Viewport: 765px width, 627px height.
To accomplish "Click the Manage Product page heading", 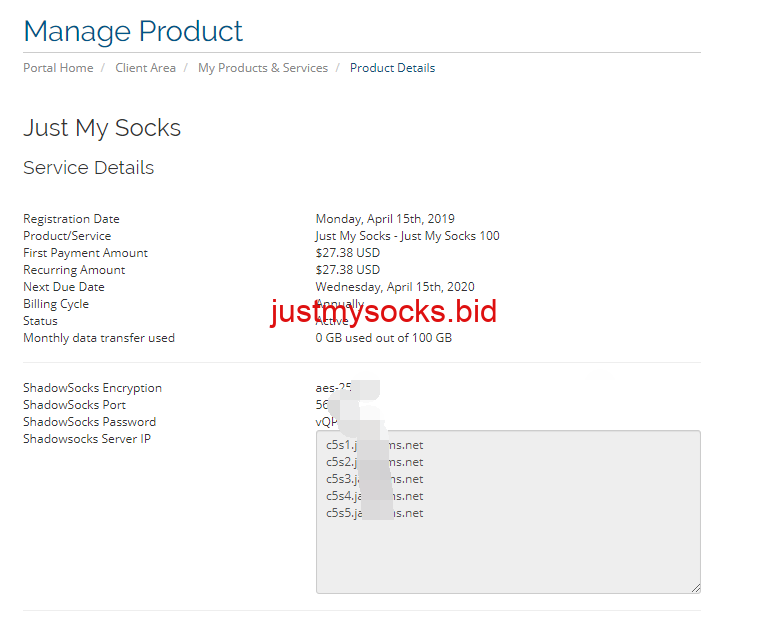I will click(x=133, y=31).
